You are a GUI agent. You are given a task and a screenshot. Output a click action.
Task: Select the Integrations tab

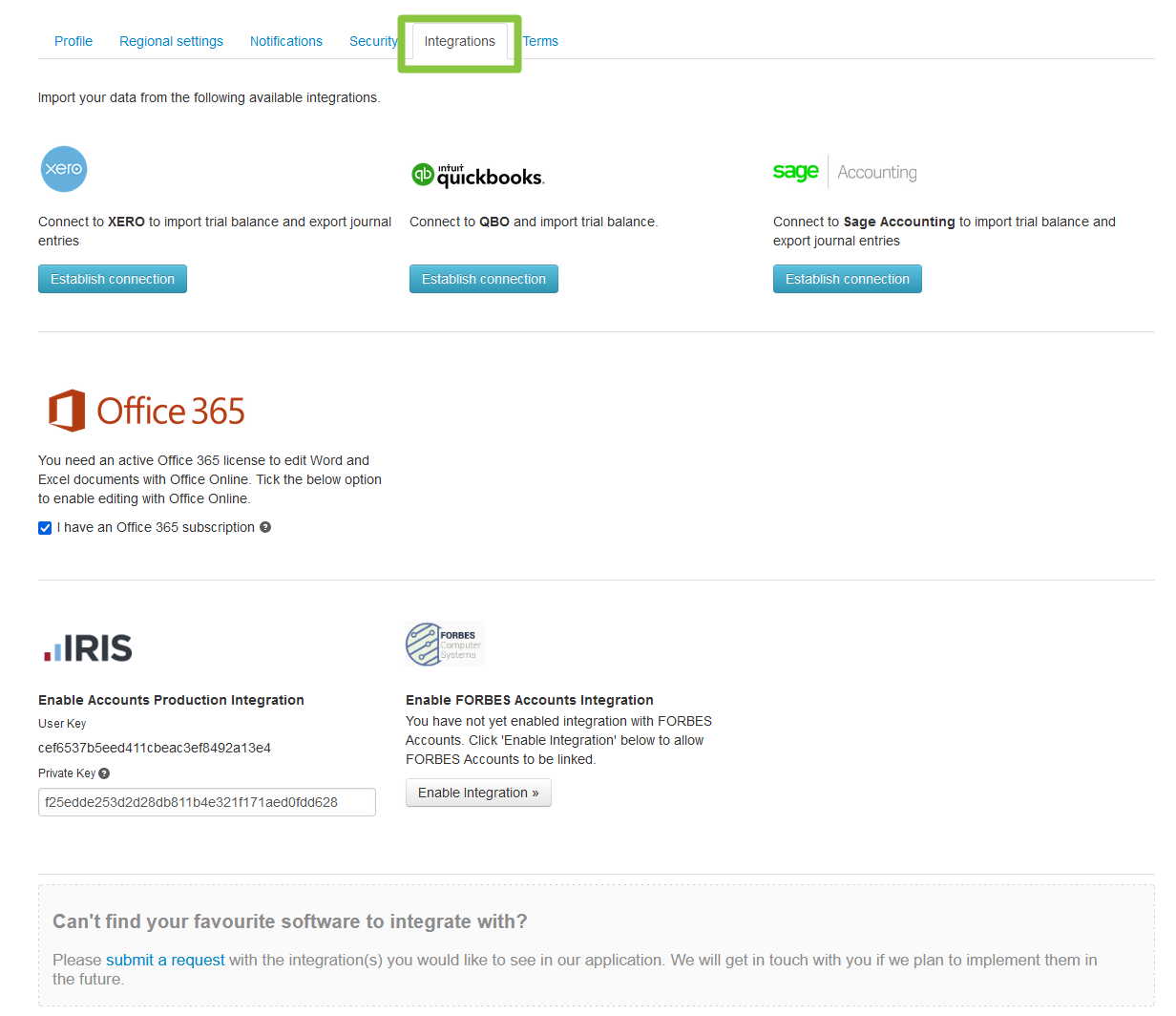pos(460,41)
